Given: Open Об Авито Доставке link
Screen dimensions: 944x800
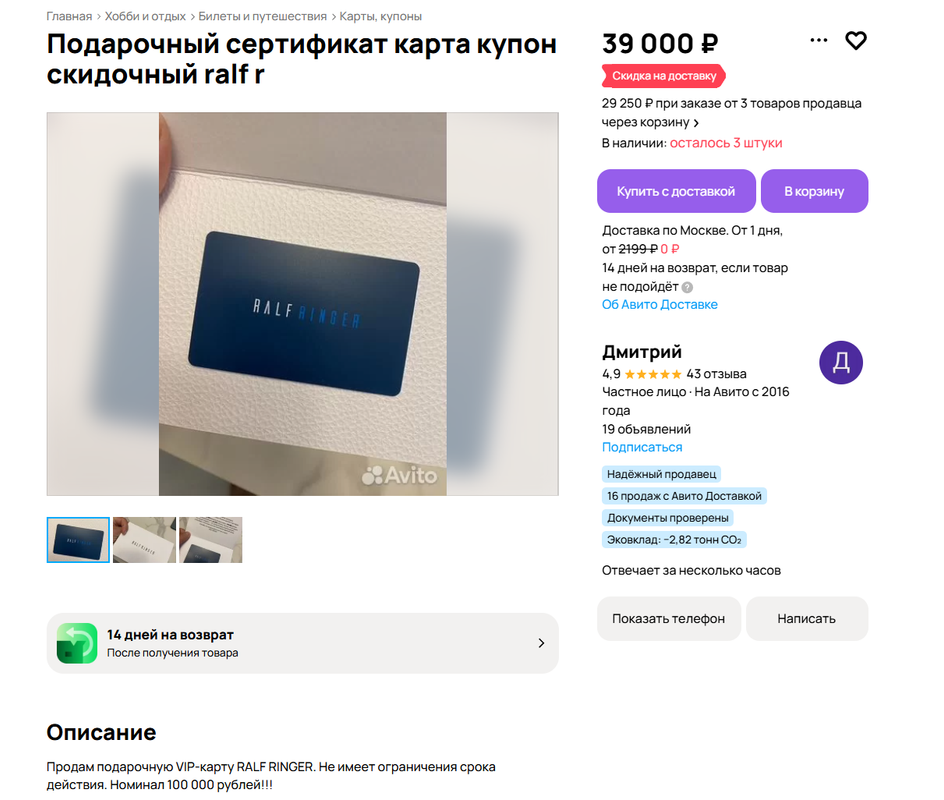Looking at the screenshot, I should point(660,305).
